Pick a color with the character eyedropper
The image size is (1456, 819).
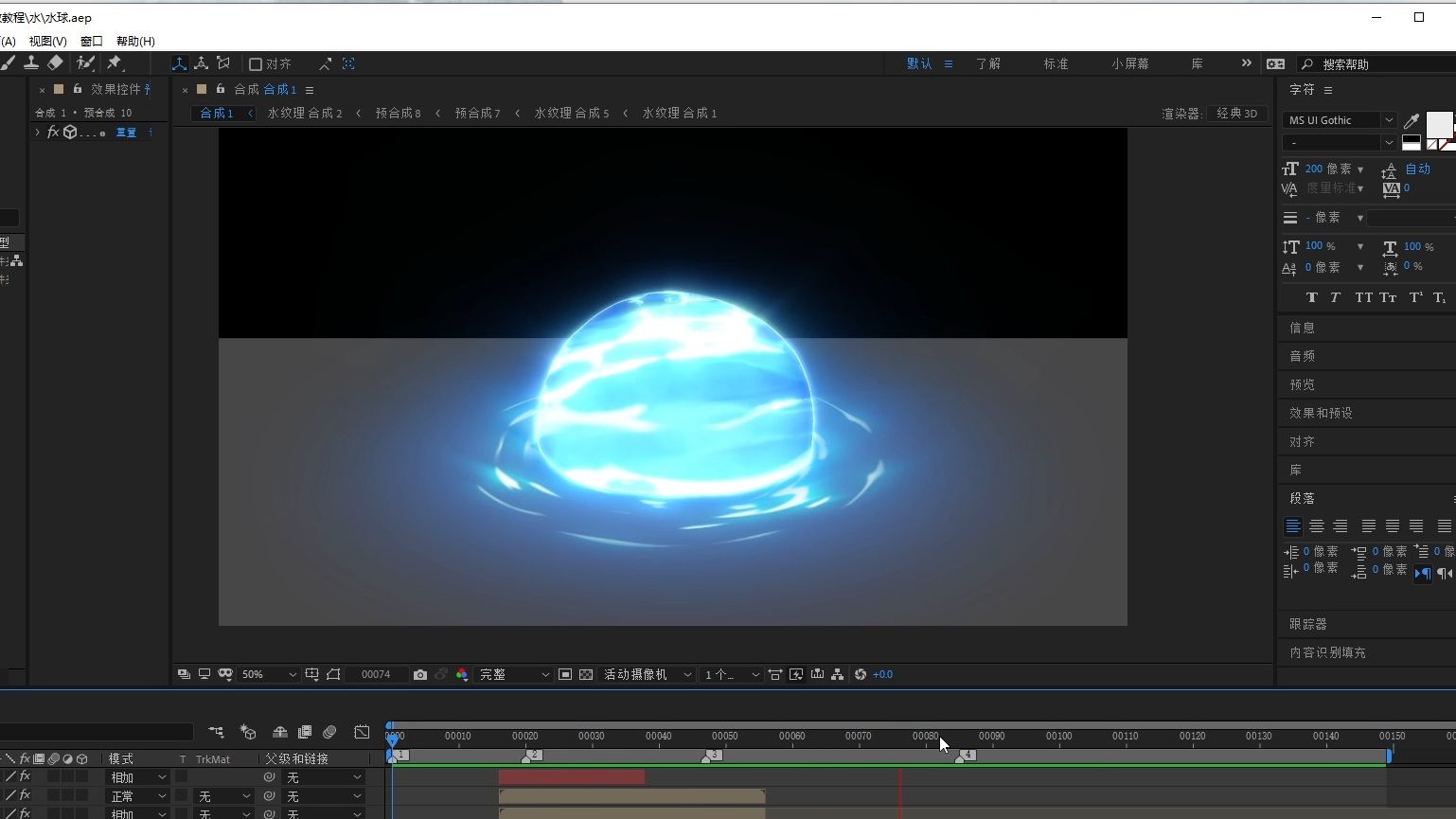click(x=1412, y=121)
